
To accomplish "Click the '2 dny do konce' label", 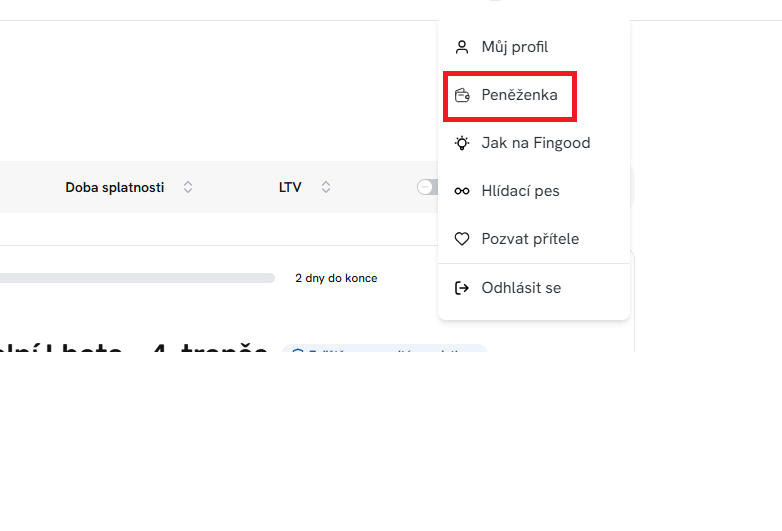I will click(x=336, y=278).
